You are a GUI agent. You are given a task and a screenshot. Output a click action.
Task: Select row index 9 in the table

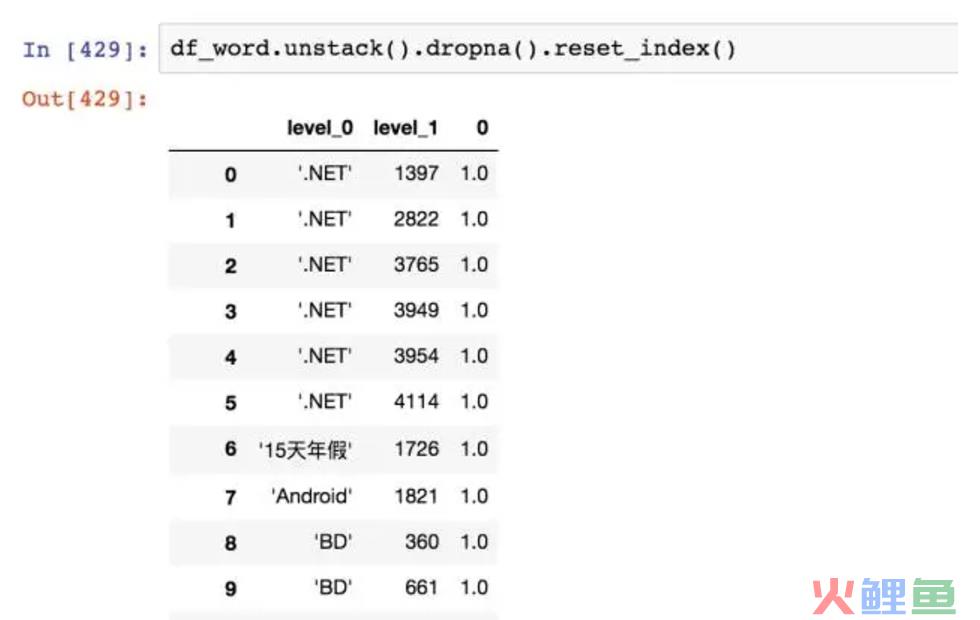pos(231,588)
